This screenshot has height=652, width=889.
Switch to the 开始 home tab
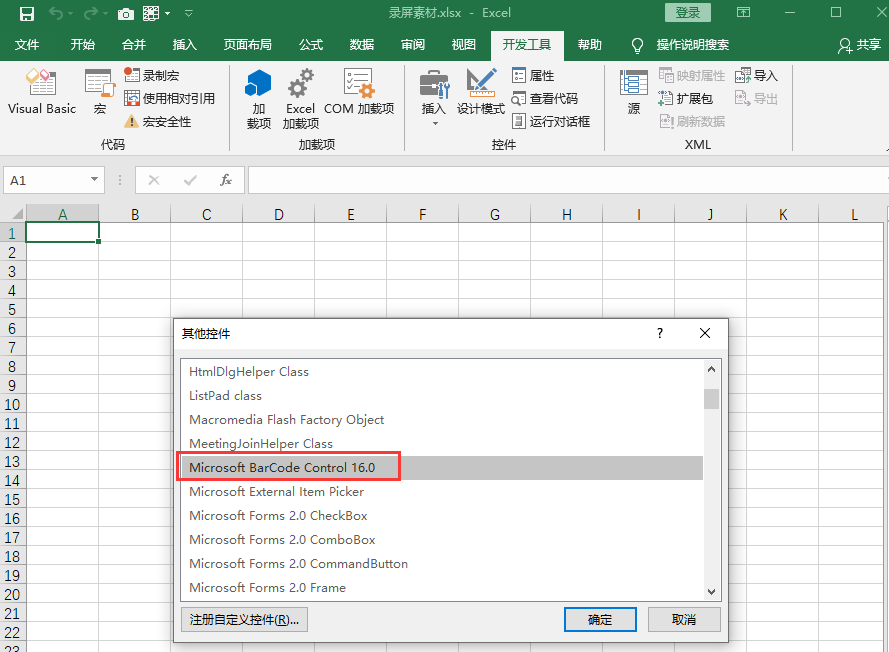pyautogui.click(x=83, y=45)
